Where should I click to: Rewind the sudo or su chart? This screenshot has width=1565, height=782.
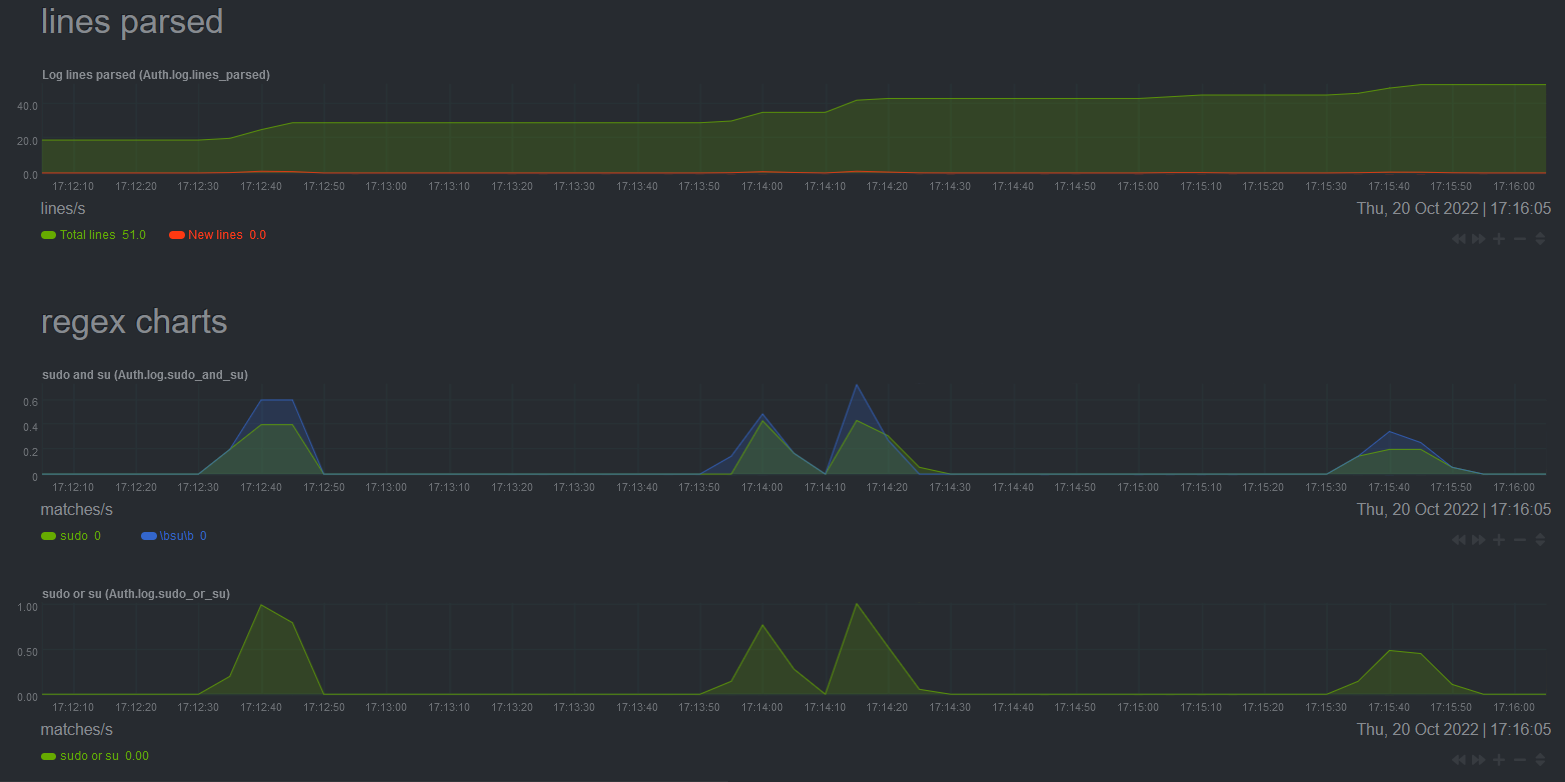1459,760
